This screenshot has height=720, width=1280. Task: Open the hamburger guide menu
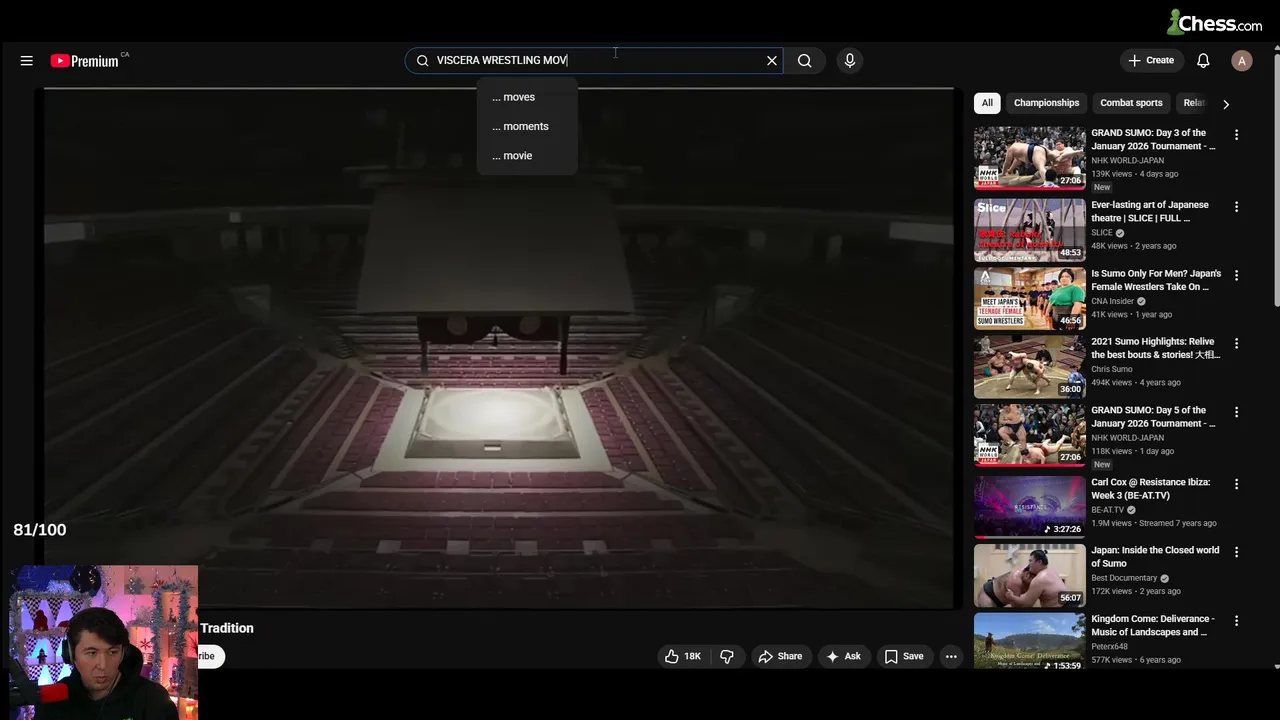tap(27, 61)
